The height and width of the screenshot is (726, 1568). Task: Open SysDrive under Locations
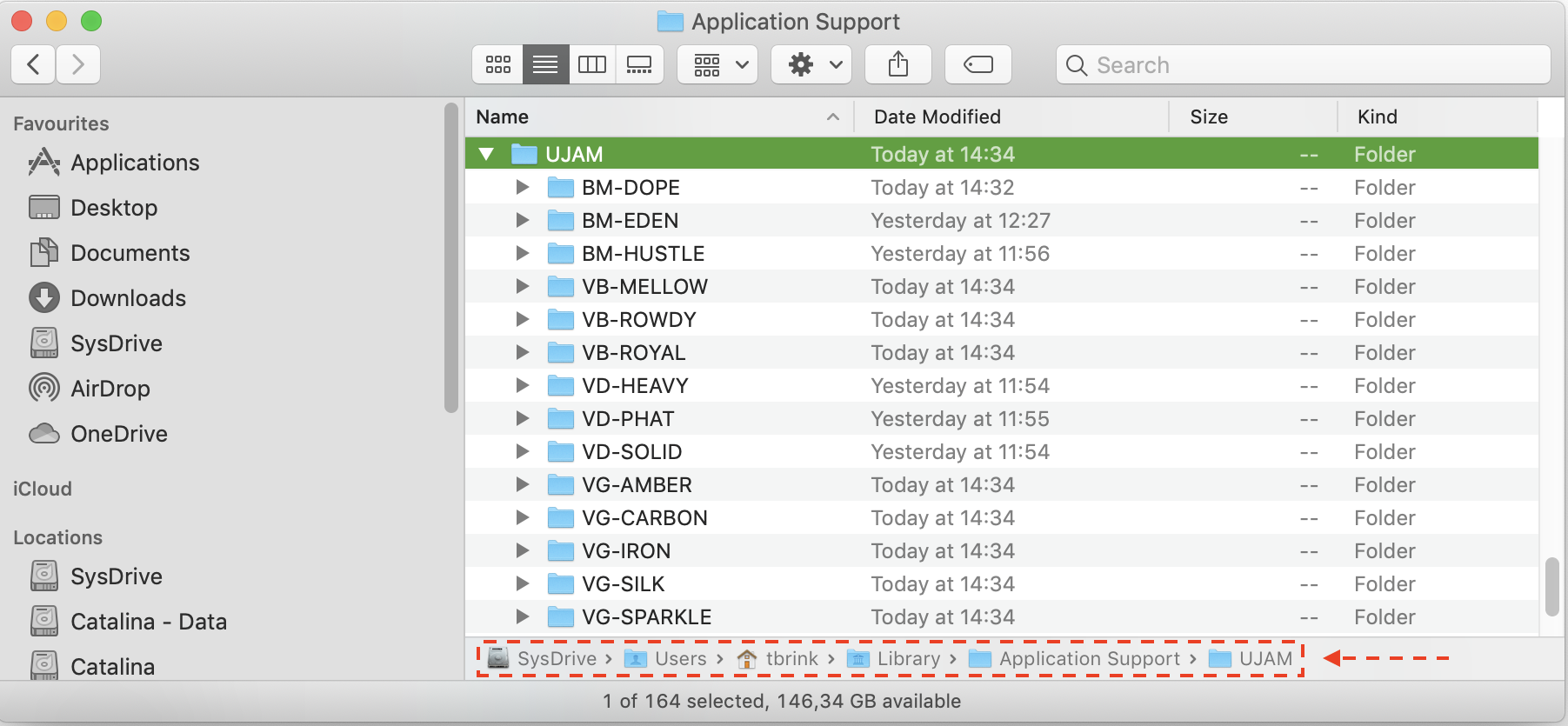(x=96, y=576)
